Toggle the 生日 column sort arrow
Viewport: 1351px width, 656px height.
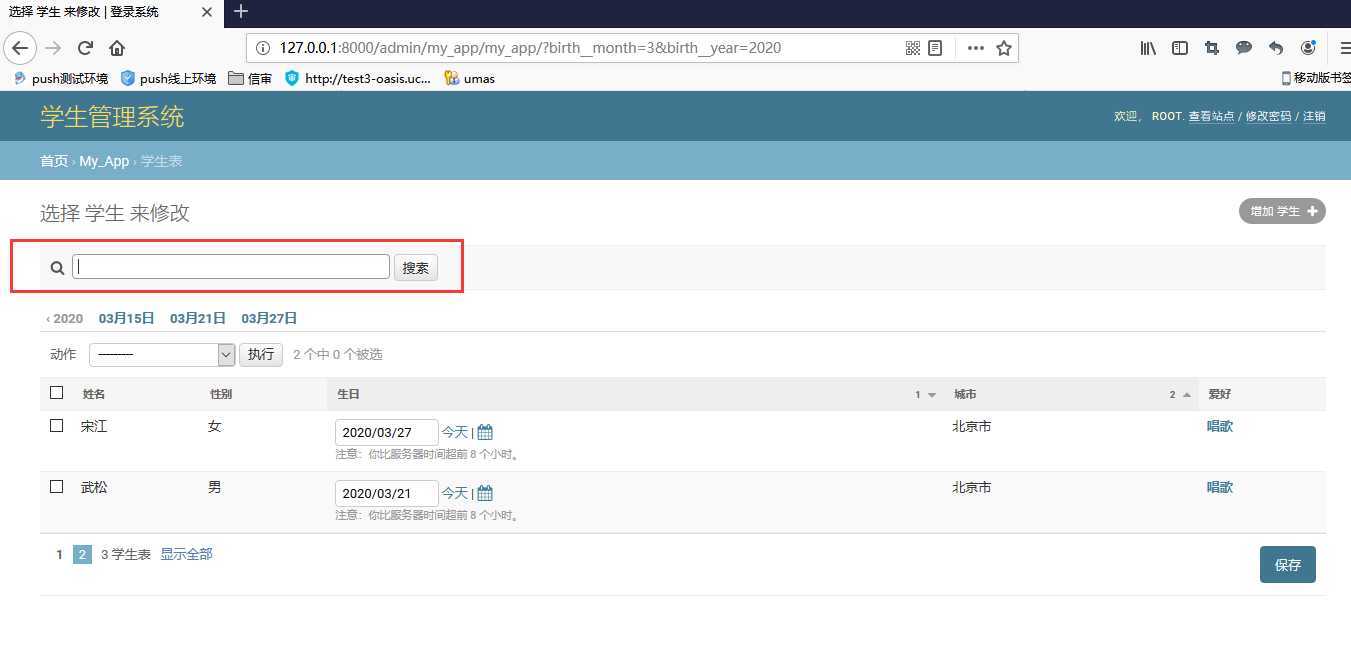932,395
